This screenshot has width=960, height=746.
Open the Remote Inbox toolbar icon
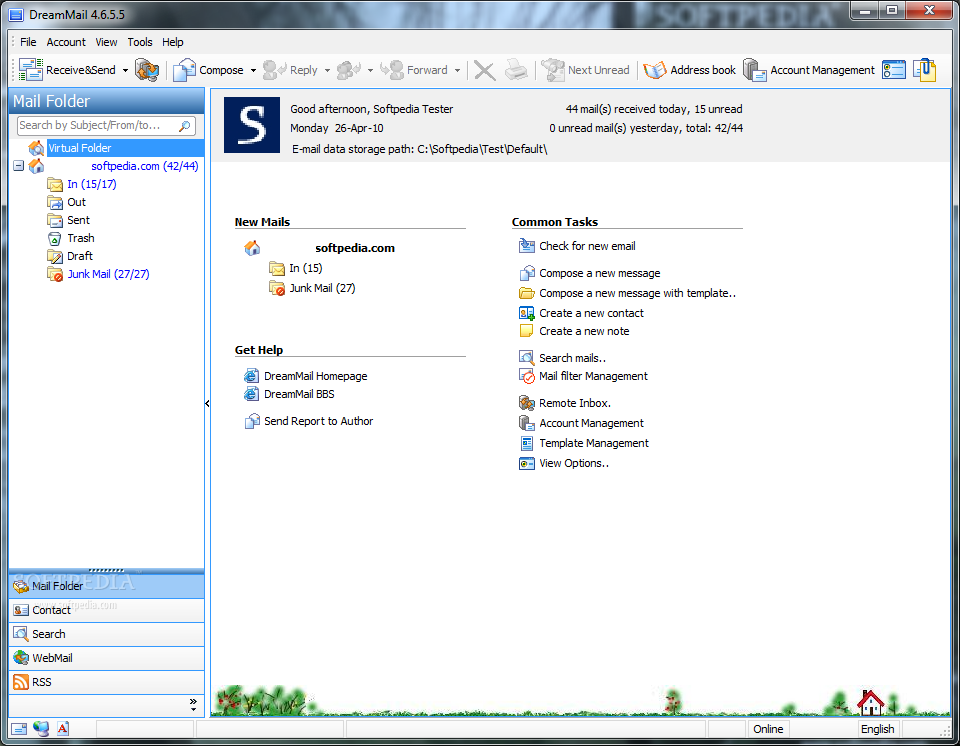click(147, 70)
